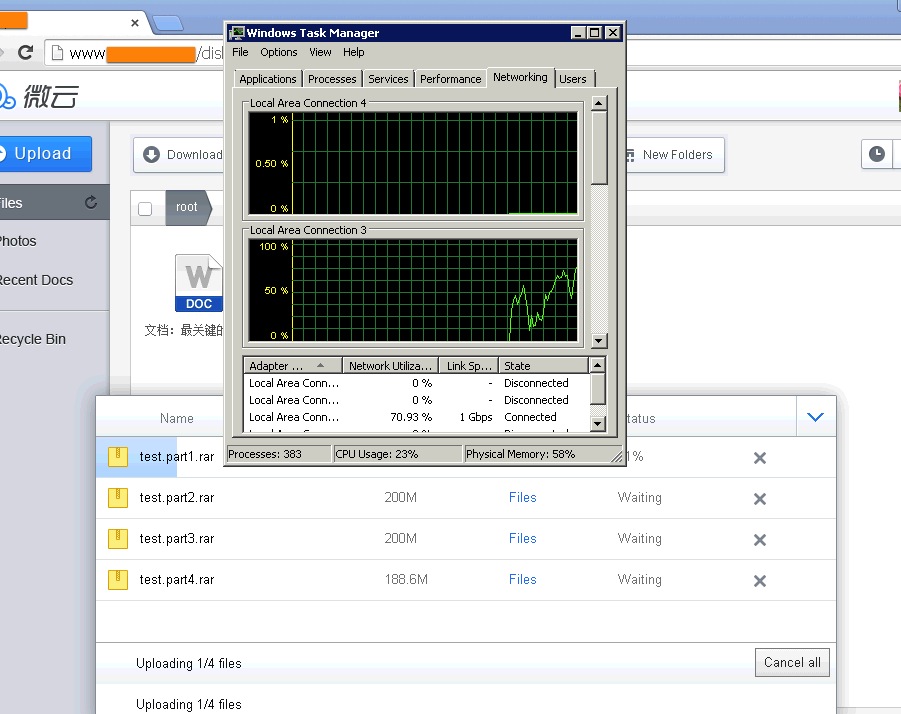Viewport: 901px width, 714px height.
Task: Switch to the Performance tab
Action: point(450,79)
